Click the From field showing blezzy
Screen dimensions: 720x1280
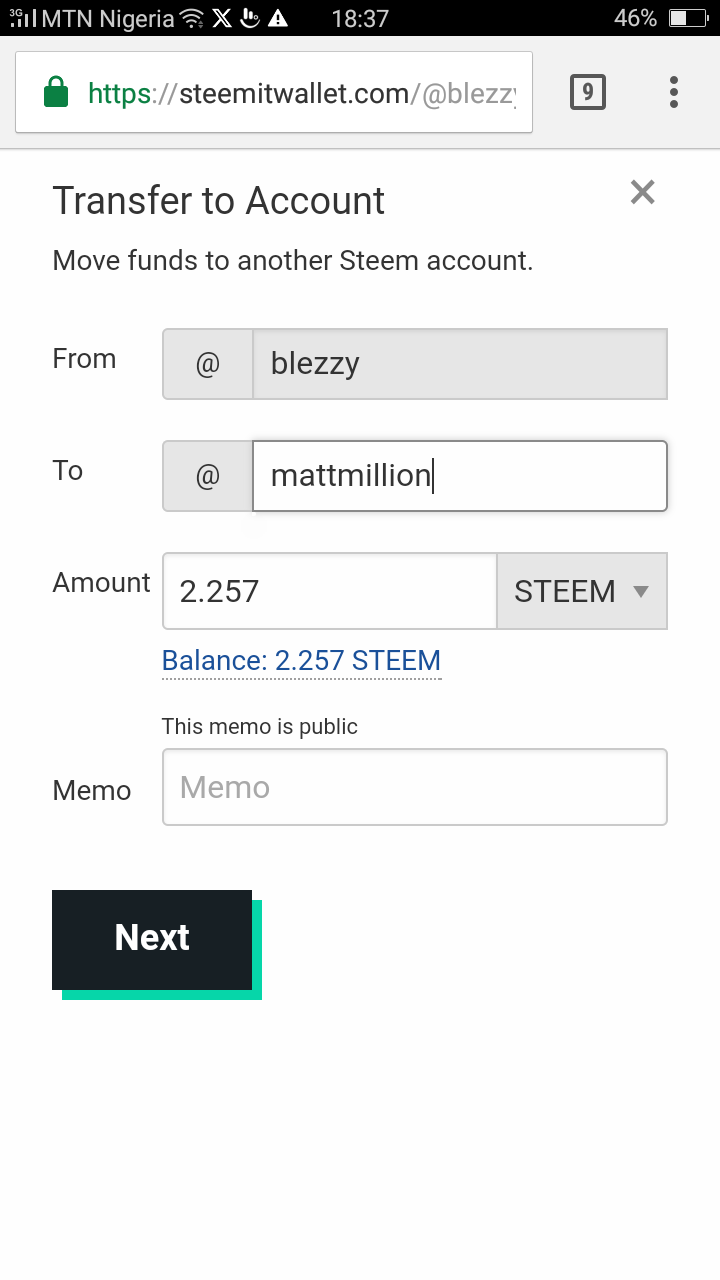pyautogui.click(x=460, y=364)
